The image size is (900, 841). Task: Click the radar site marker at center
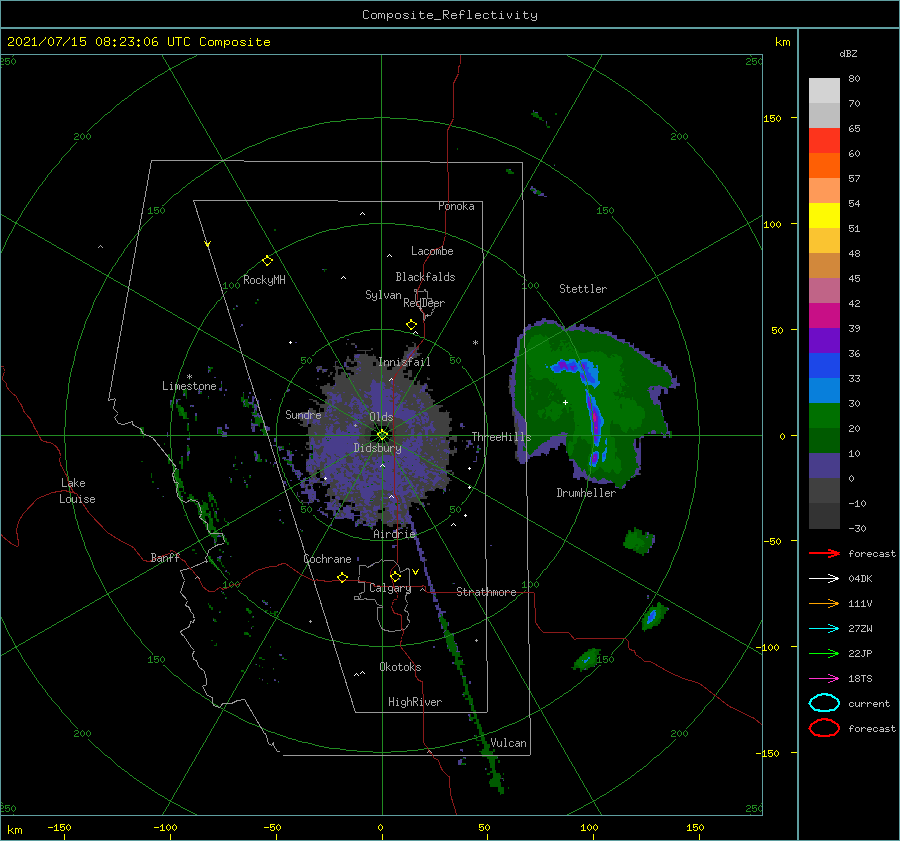(x=382, y=435)
